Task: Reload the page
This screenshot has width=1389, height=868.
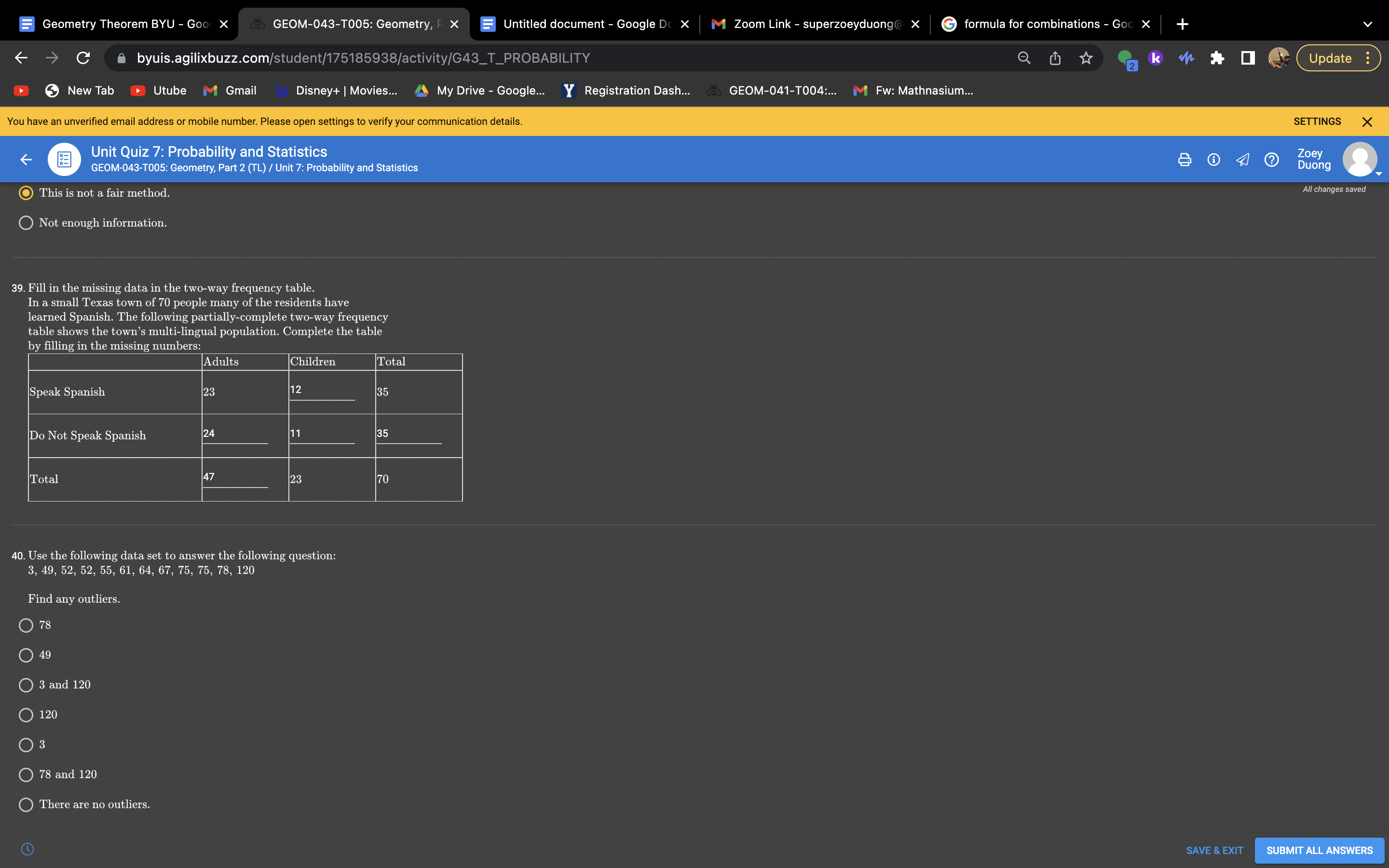Action: click(83, 58)
